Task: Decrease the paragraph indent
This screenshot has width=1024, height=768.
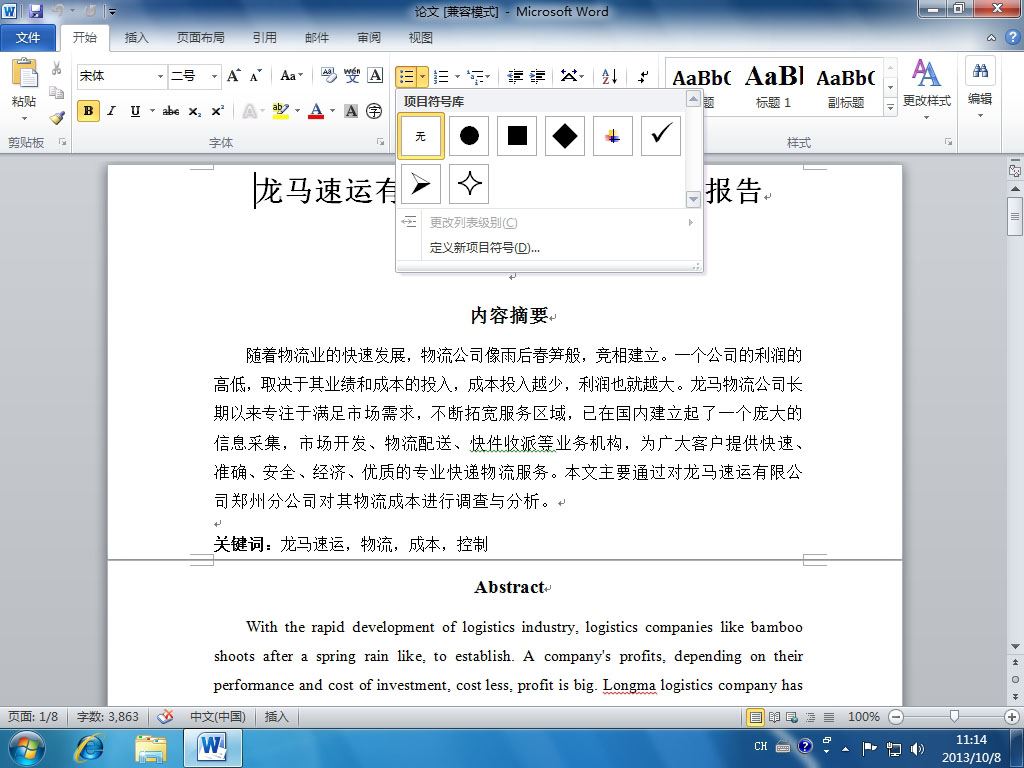Action: [x=515, y=77]
